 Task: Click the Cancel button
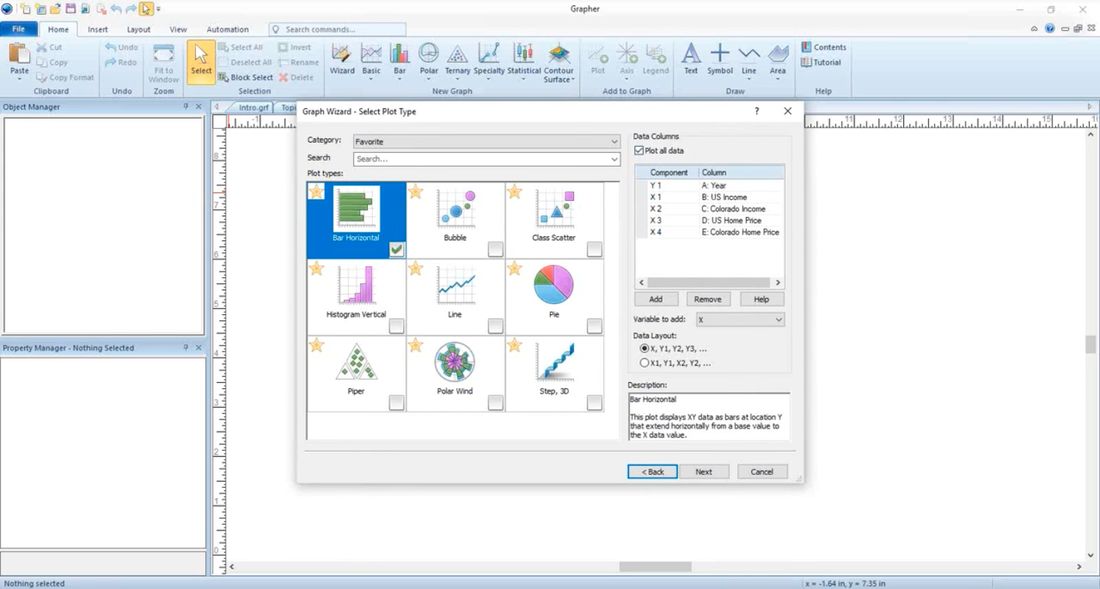762,472
